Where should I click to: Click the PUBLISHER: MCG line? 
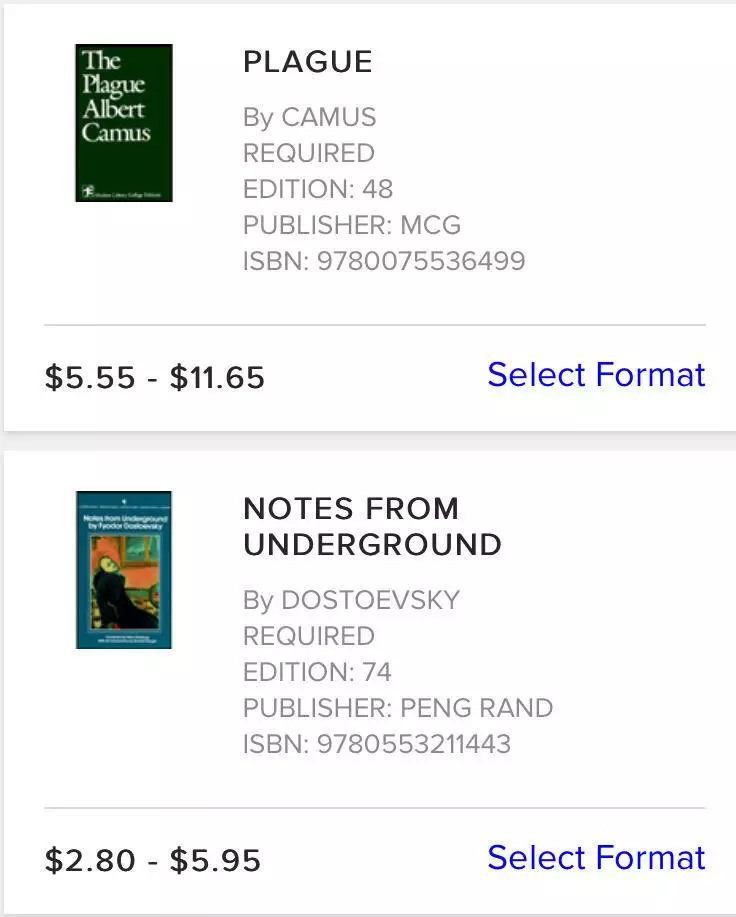coord(352,225)
